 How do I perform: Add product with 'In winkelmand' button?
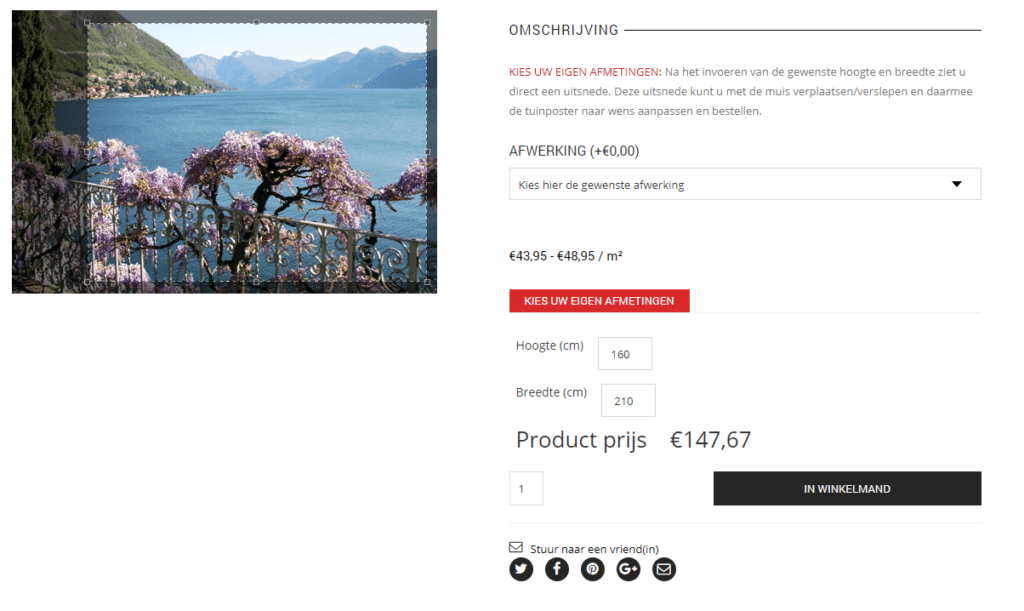(847, 488)
